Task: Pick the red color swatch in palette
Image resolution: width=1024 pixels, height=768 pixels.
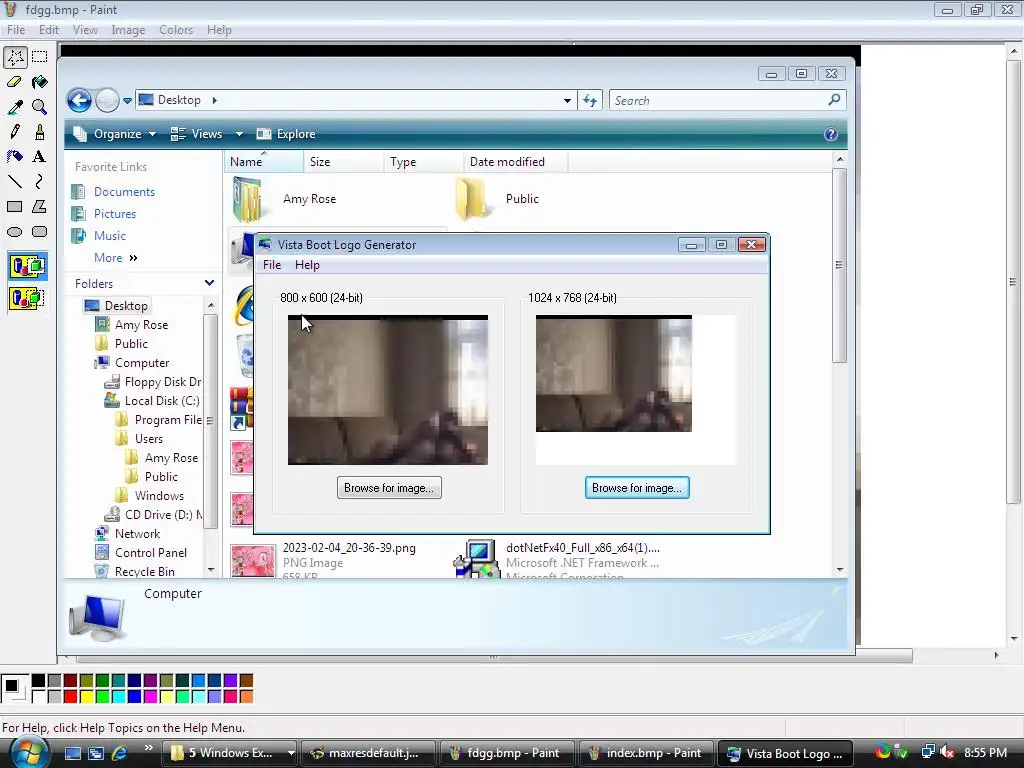Action: (71, 696)
